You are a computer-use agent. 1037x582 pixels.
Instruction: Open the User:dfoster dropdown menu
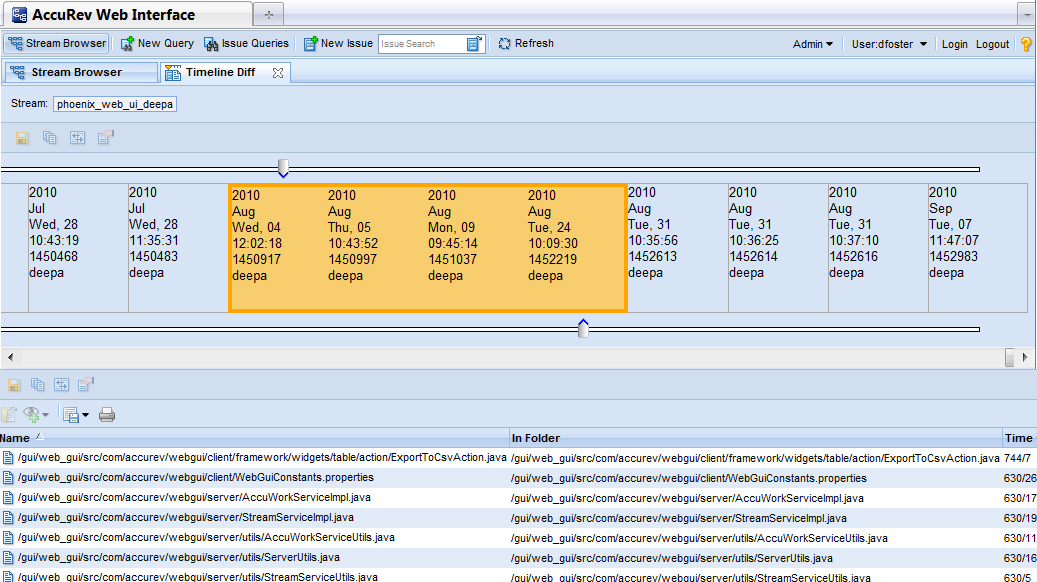(x=889, y=44)
